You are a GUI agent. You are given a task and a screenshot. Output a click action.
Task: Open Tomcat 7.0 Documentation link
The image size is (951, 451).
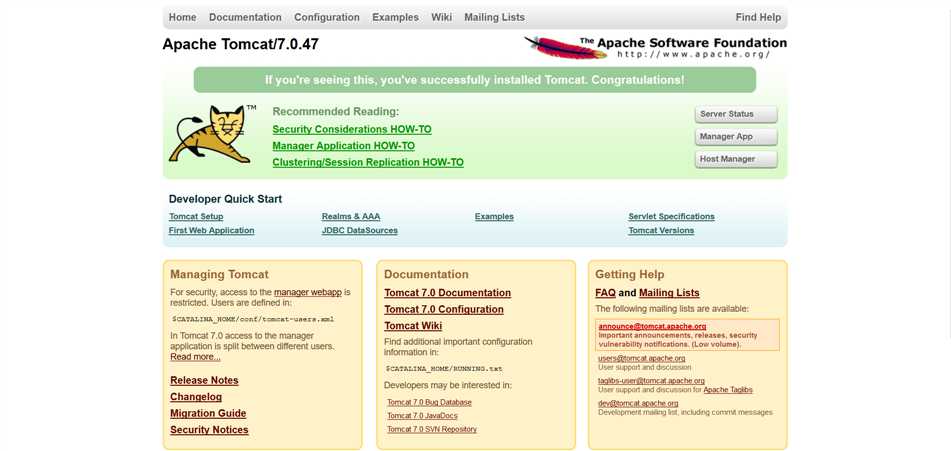click(x=448, y=293)
